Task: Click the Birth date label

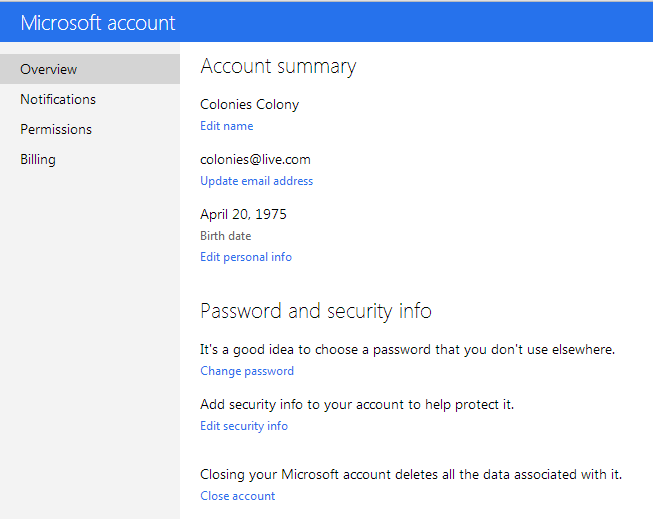Action: click(x=226, y=236)
